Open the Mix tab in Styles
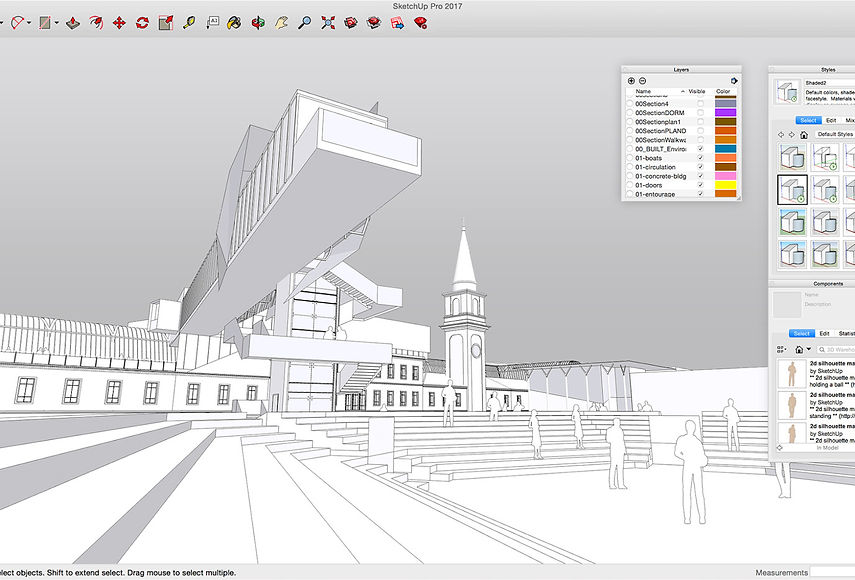 pyautogui.click(x=850, y=120)
